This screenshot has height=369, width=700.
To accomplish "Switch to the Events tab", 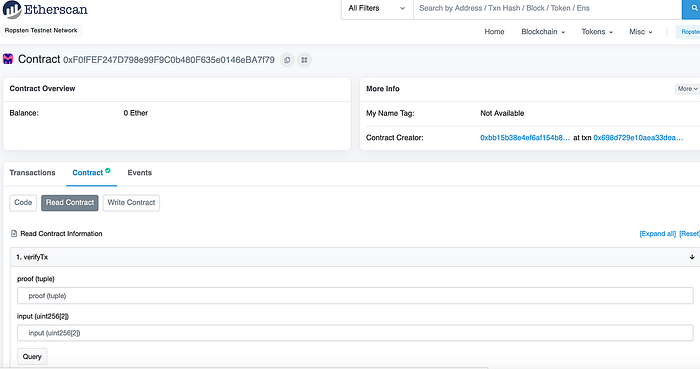I will tap(140, 173).
